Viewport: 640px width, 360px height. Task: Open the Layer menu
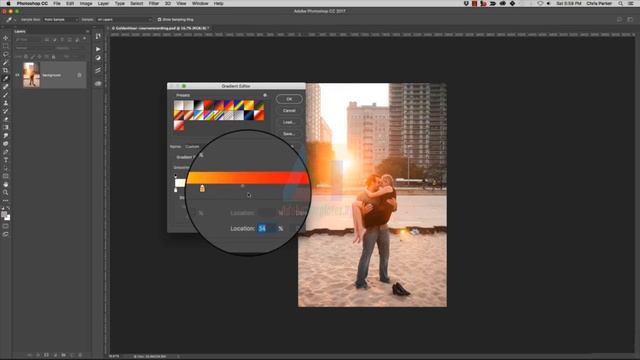[x=103, y=3]
